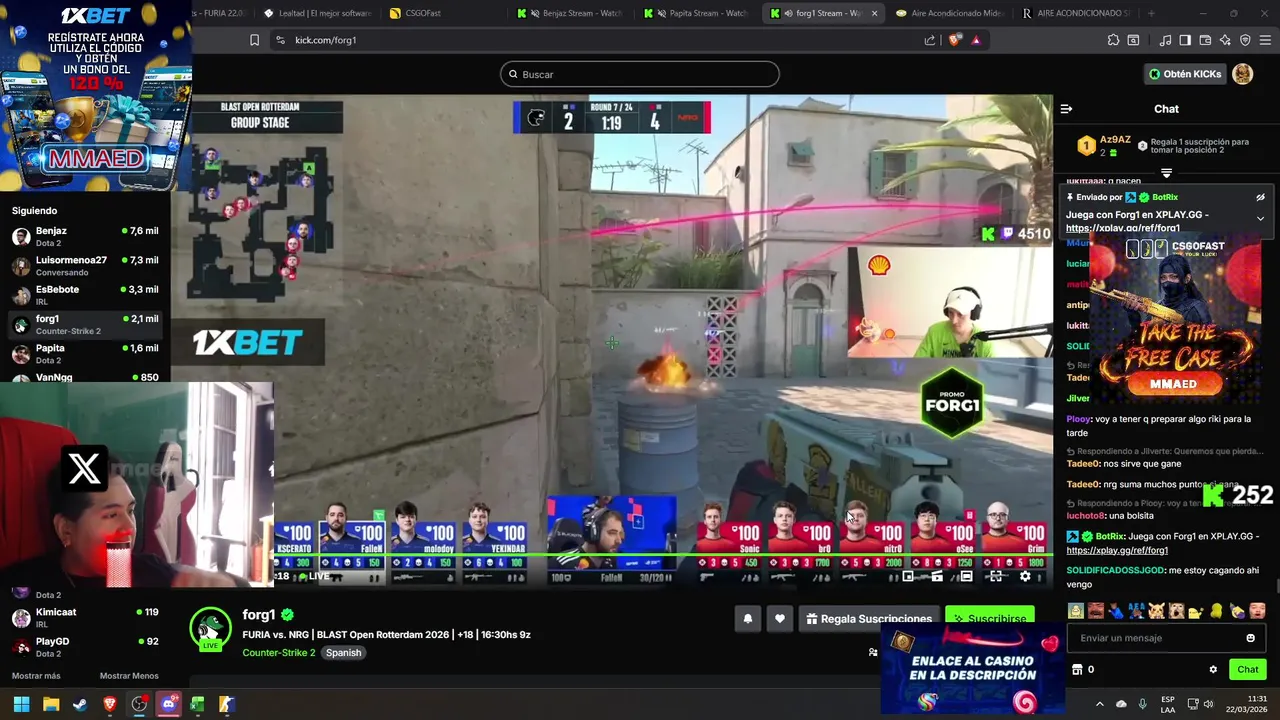The height and width of the screenshot is (720, 1280).
Task: Switch to the Lealtad software tab
Action: click(317, 13)
